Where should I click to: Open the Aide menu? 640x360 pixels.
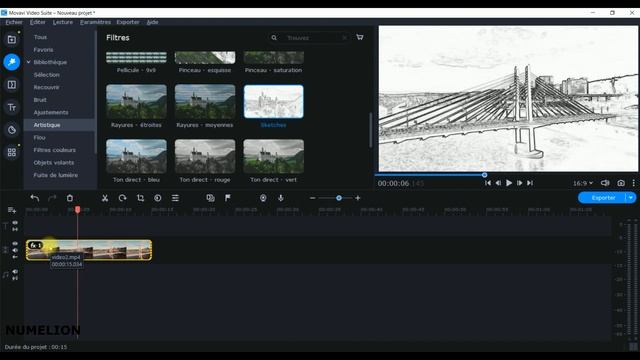pos(152,22)
